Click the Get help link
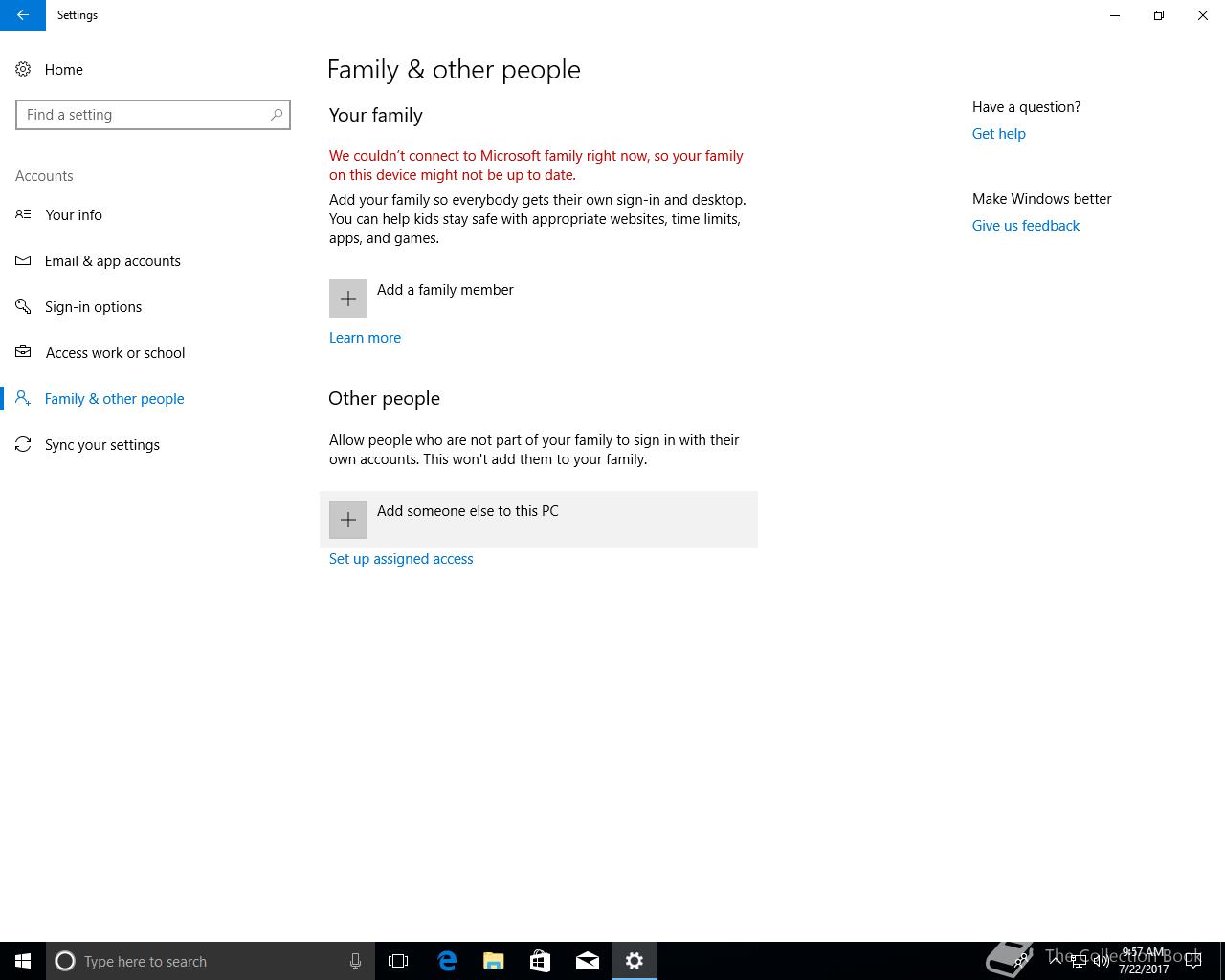Screen dimensions: 1225x980 pyautogui.click(x=998, y=134)
